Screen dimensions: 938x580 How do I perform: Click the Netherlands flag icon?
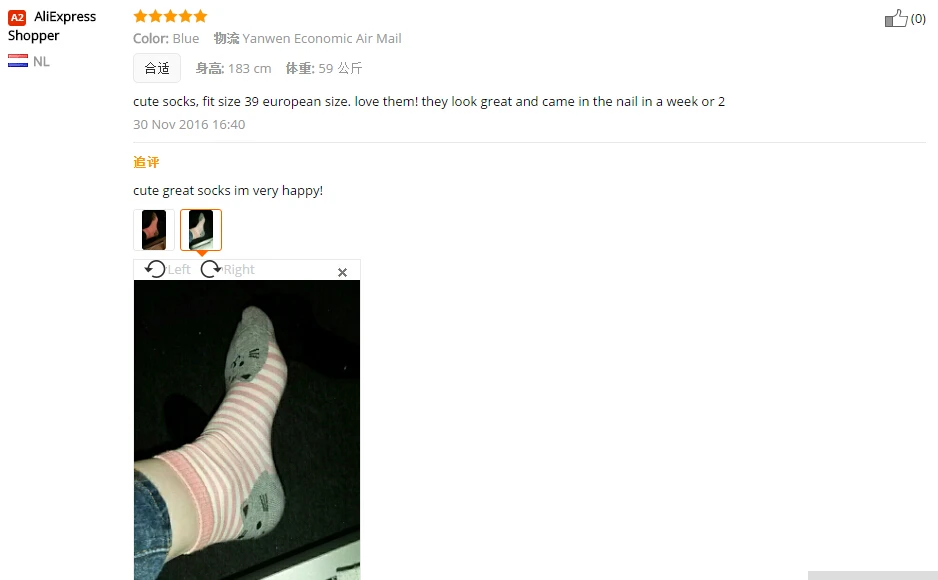[x=18, y=61]
